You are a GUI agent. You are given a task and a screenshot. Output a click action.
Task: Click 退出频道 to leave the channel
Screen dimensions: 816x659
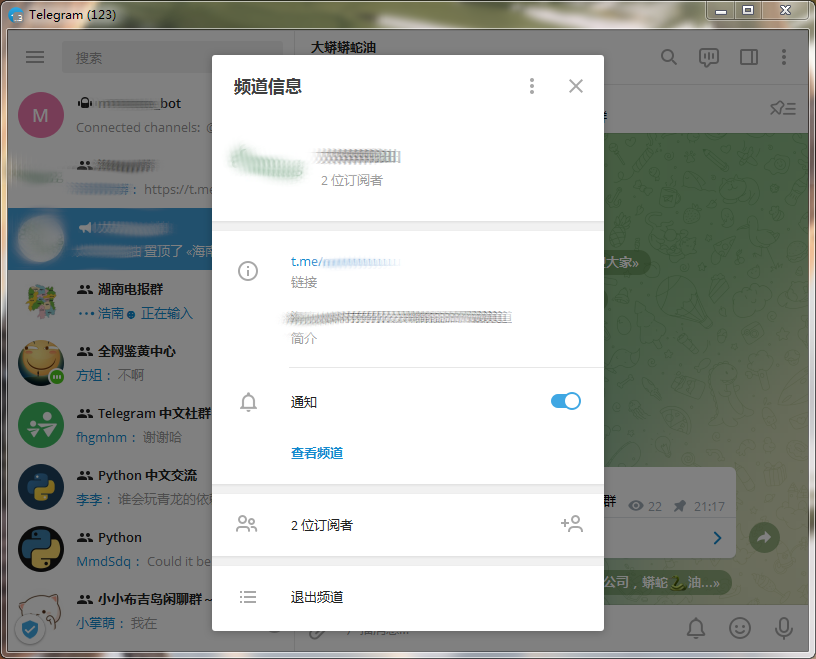click(x=317, y=597)
